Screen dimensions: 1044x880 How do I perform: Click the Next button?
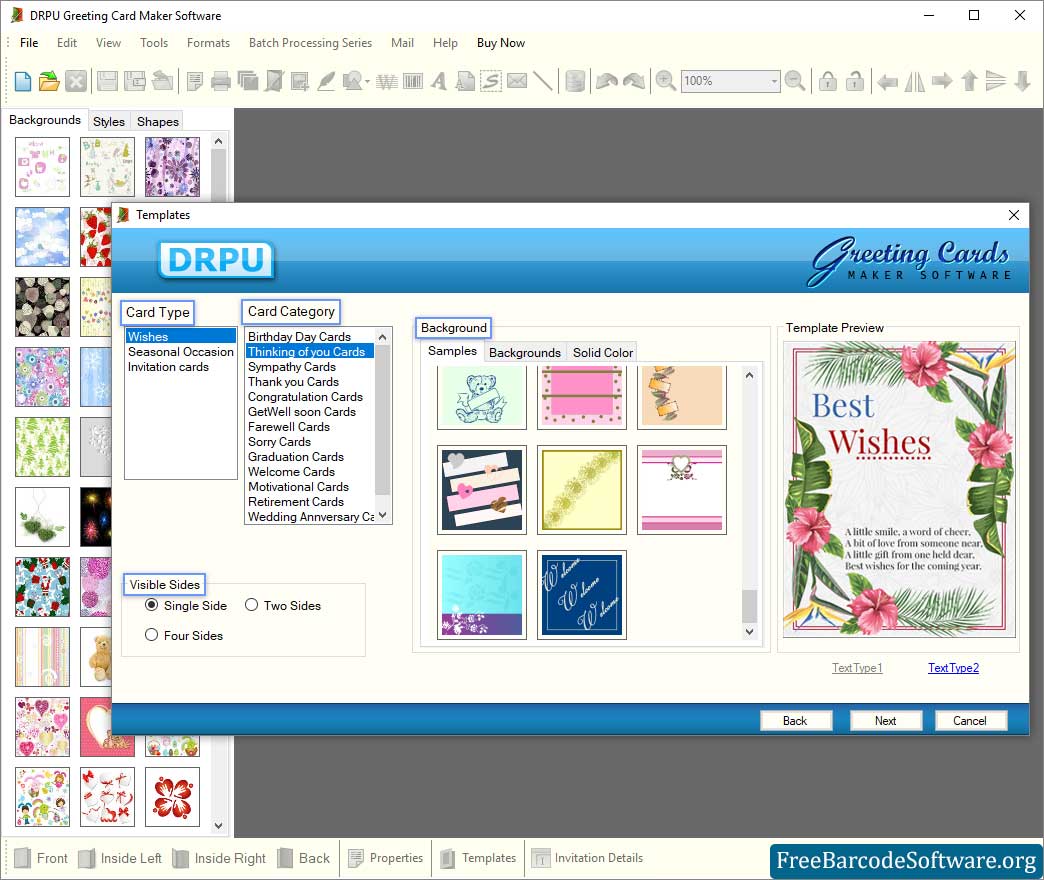886,720
